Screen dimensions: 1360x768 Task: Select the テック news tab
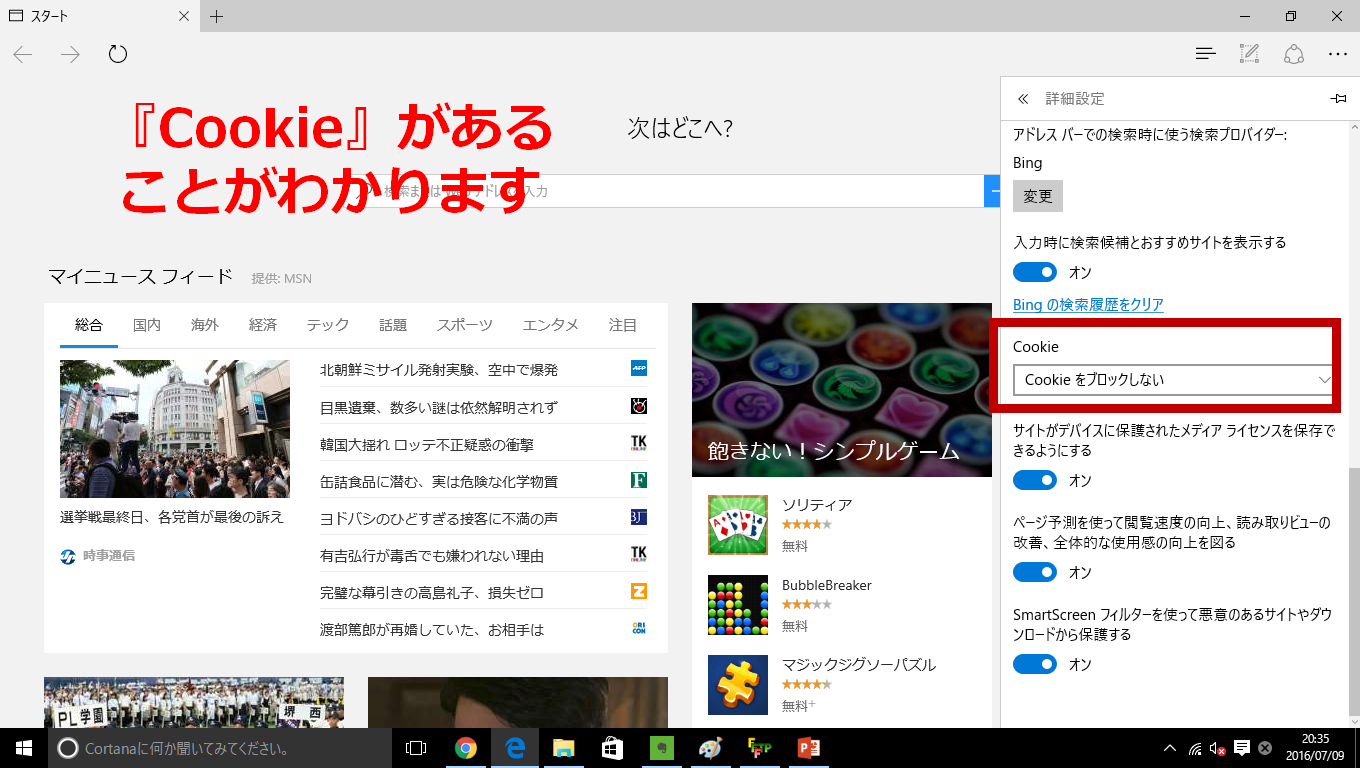328,325
